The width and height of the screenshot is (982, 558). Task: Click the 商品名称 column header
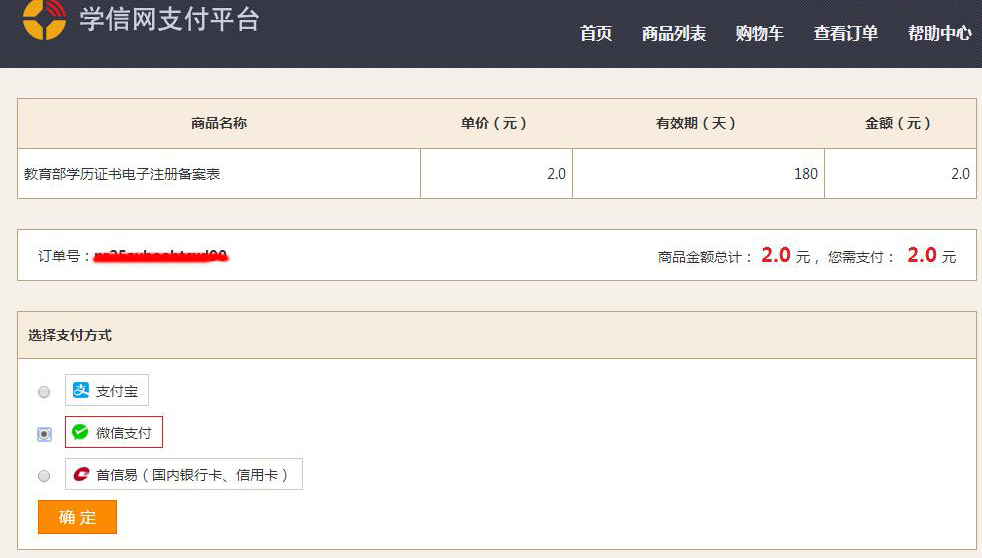click(x=219, y=123)
